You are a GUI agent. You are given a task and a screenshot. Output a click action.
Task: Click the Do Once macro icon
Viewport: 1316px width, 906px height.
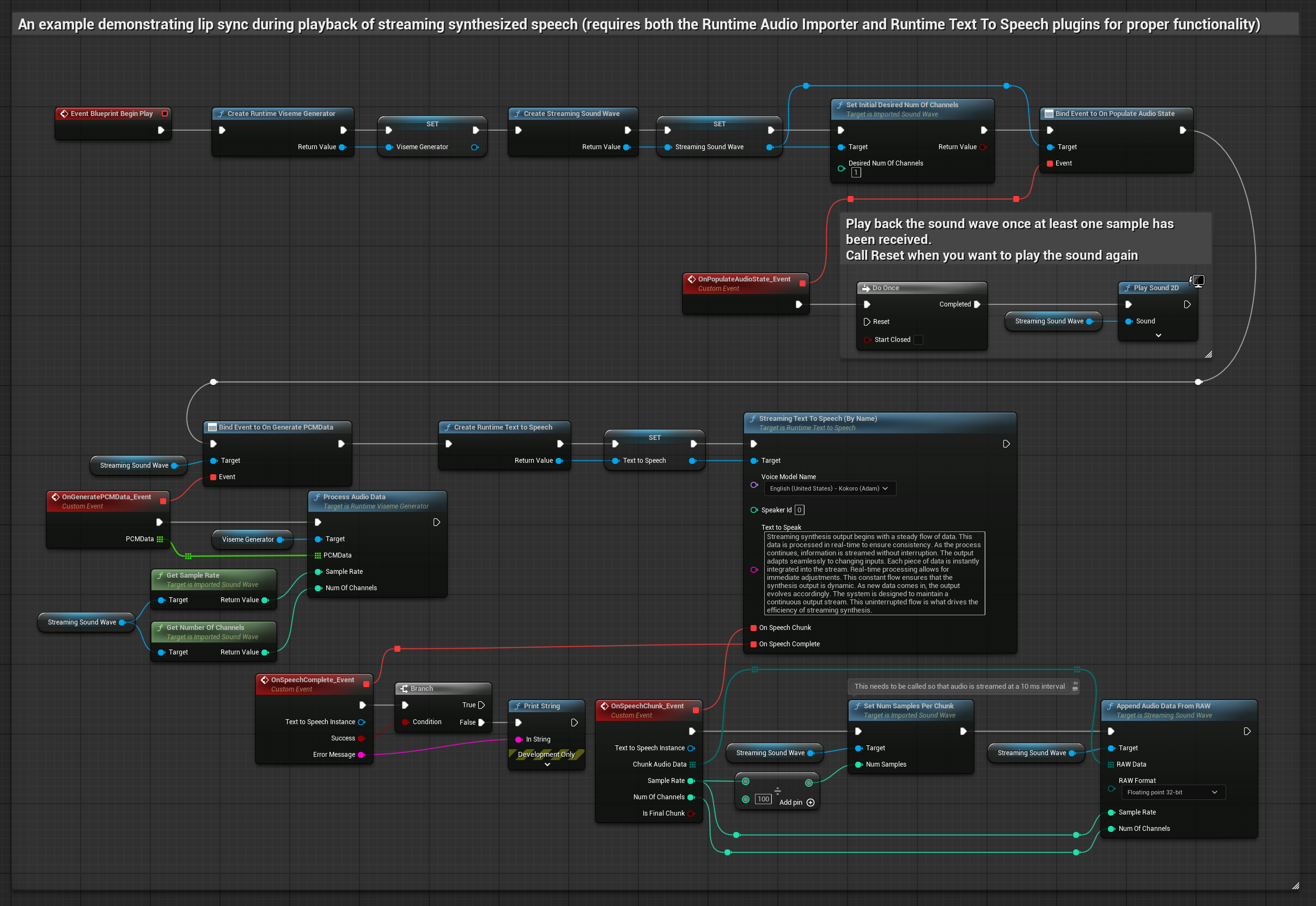866,288
